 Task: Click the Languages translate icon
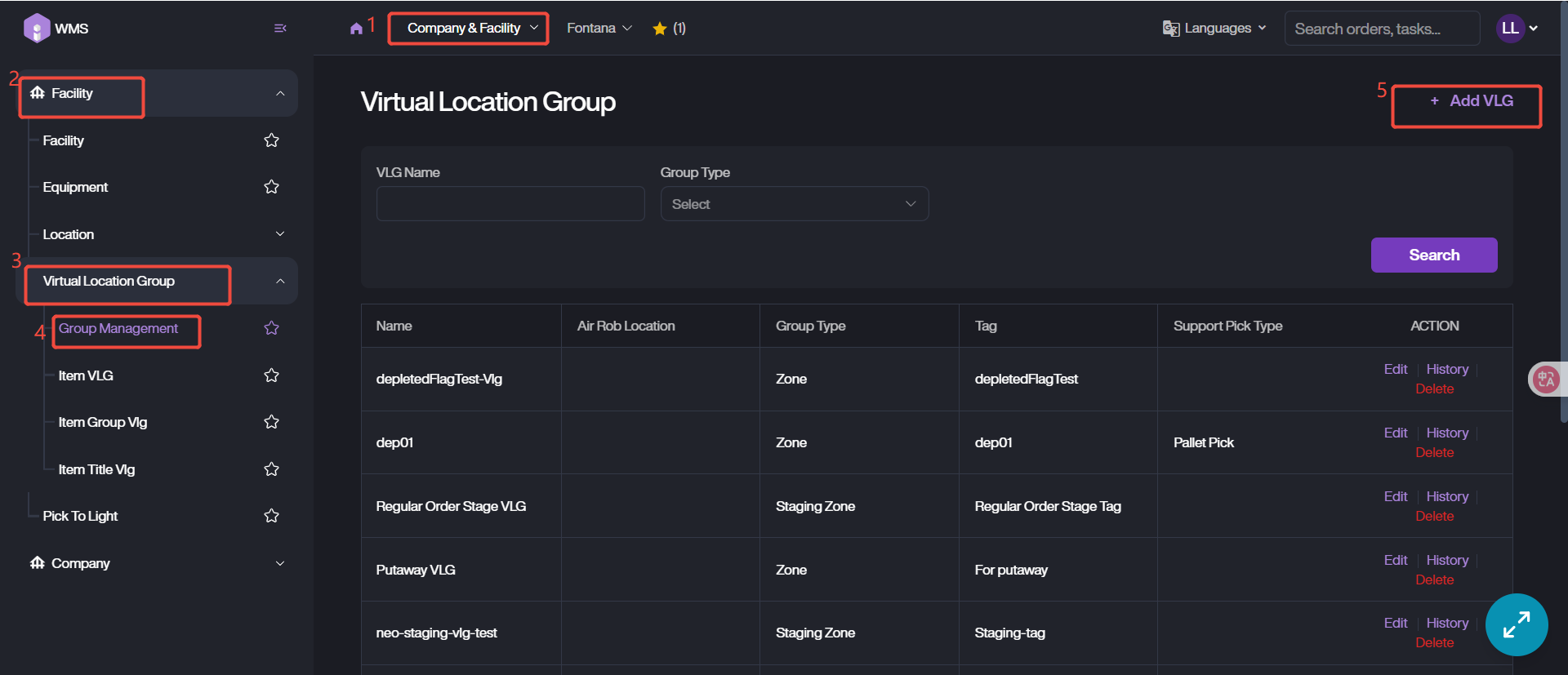pos(1171,29)
